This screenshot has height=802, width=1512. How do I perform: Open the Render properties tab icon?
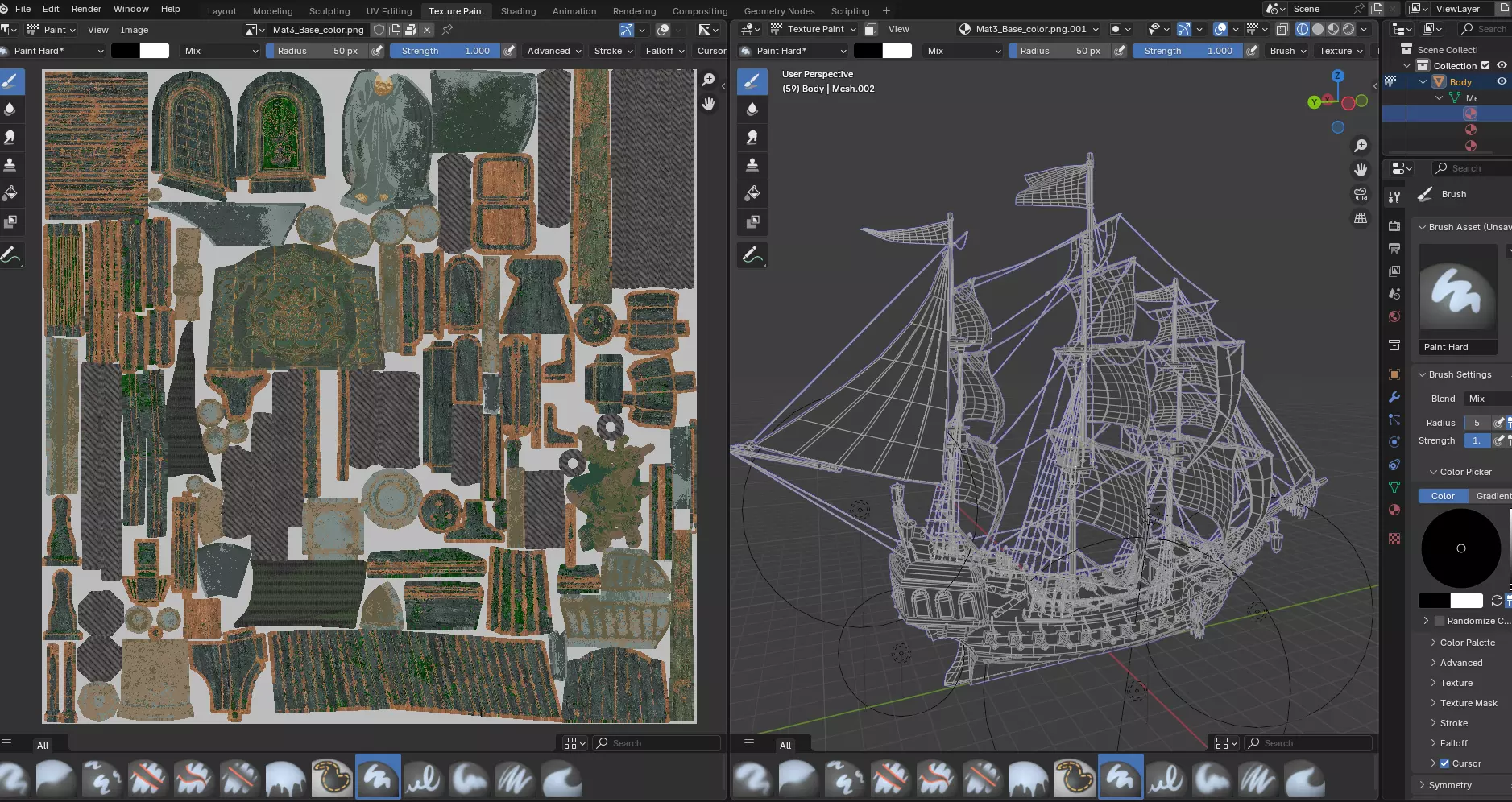click(x=1394, y=226)
